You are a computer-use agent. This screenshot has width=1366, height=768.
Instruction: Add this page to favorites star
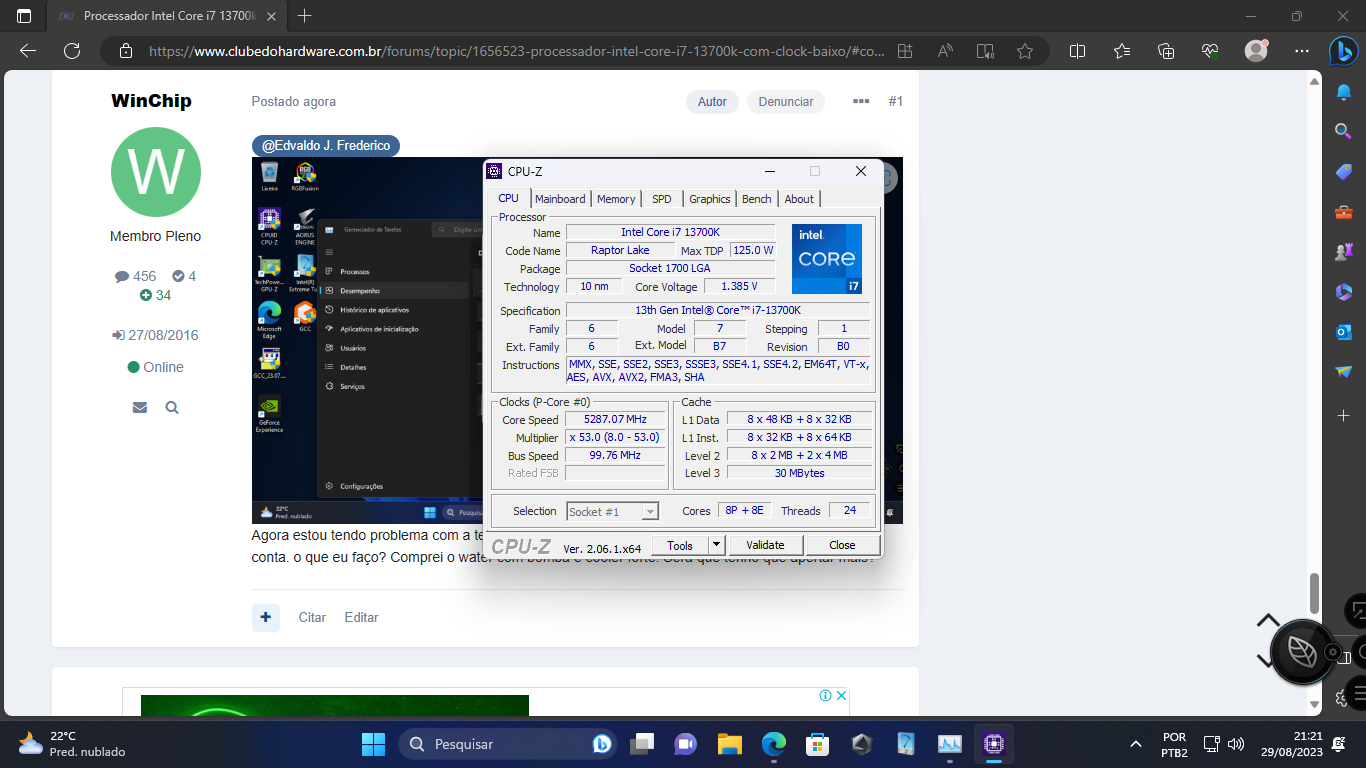pos(1025,51)
